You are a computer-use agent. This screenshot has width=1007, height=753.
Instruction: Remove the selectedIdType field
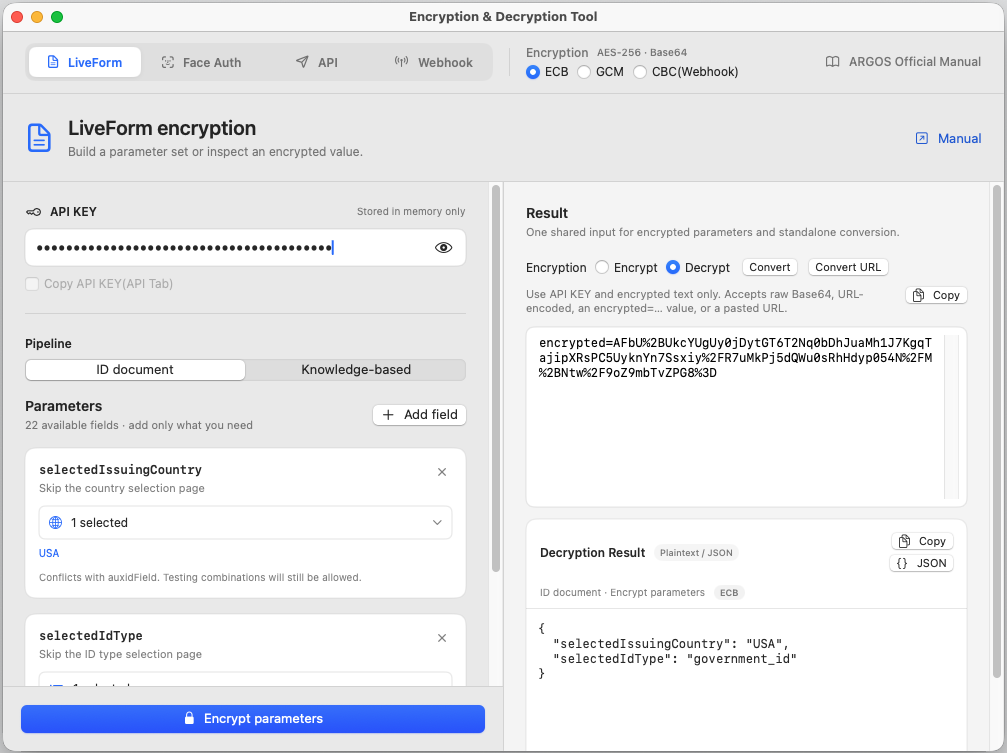(x=442, y=638)
